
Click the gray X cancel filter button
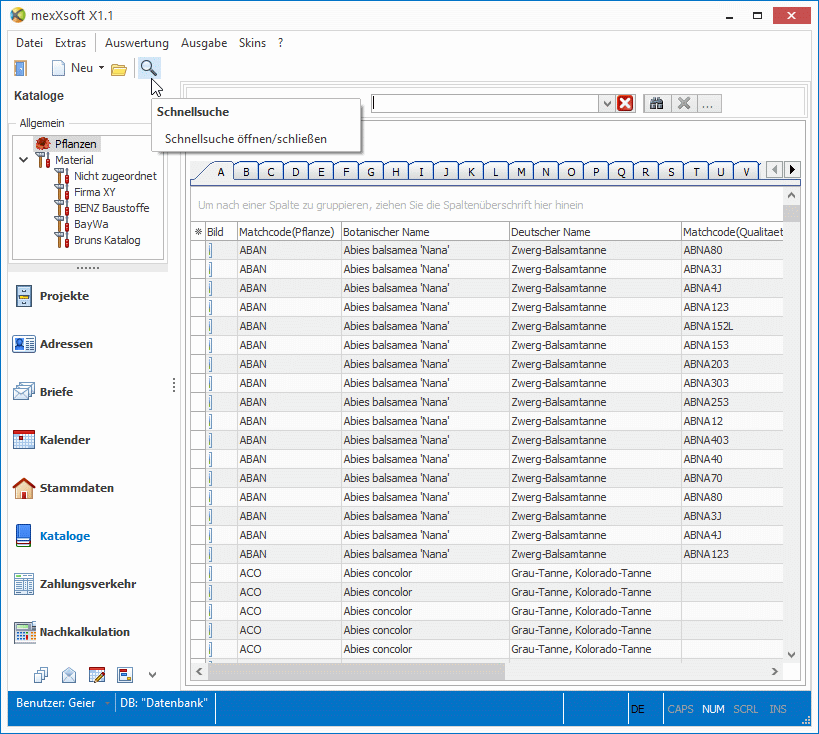pos(684,103)
